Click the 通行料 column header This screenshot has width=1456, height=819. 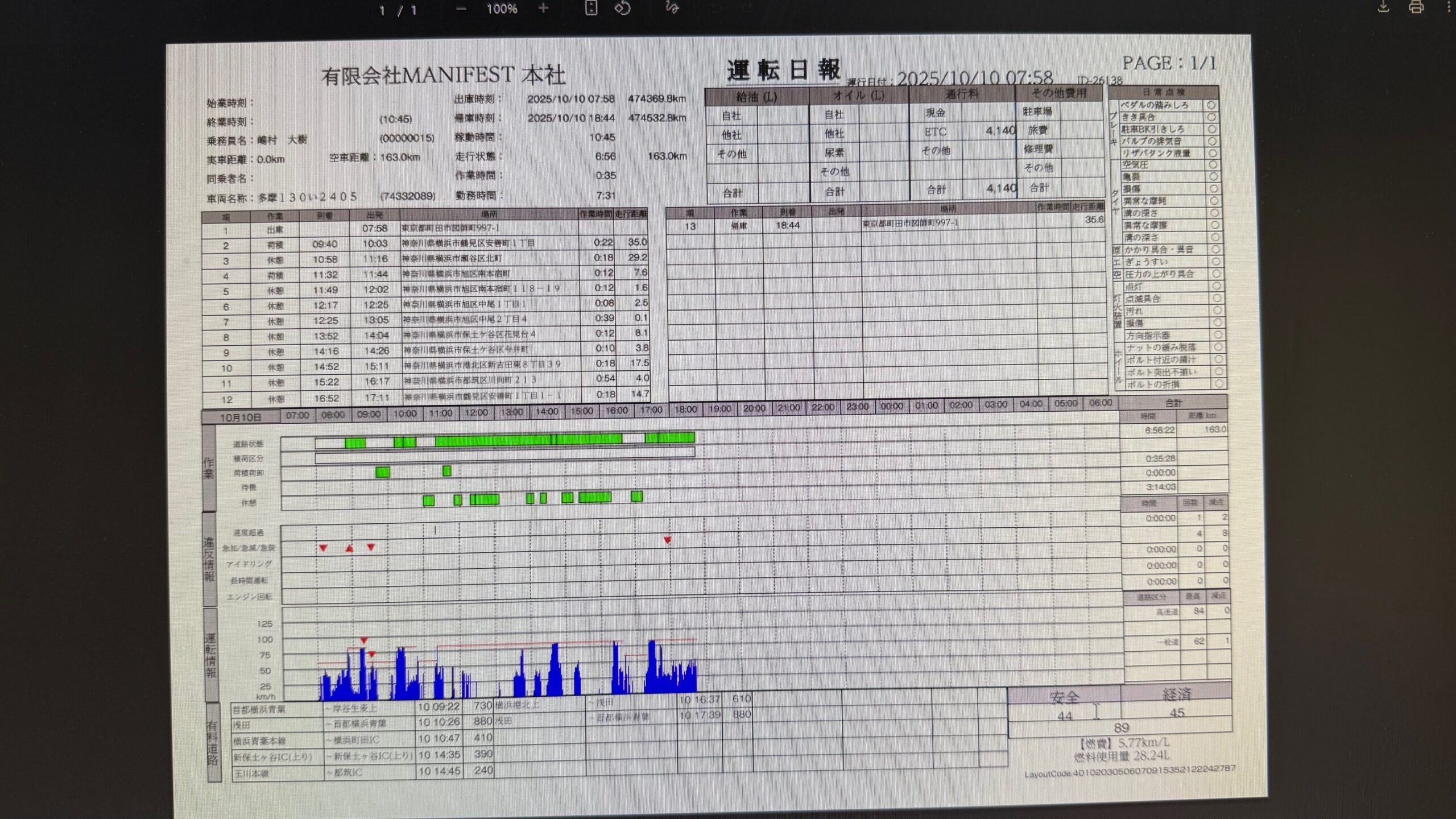click(x=962, y=94)
